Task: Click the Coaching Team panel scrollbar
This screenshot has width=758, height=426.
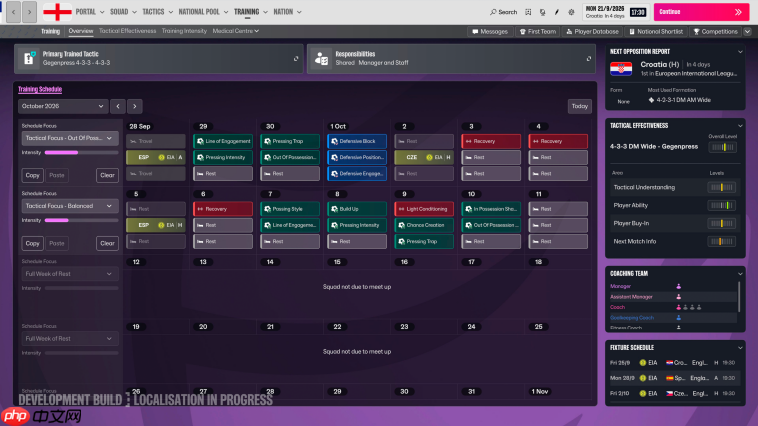Action: click(739, 296)
